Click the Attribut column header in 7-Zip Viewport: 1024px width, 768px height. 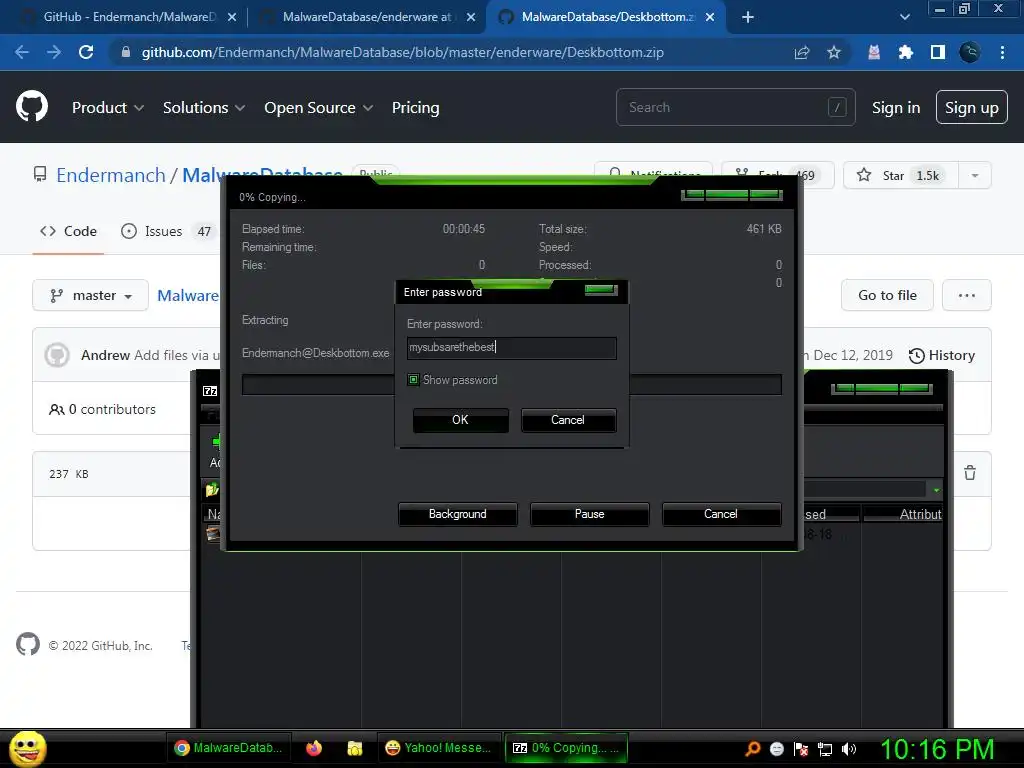tap(903, 514)
